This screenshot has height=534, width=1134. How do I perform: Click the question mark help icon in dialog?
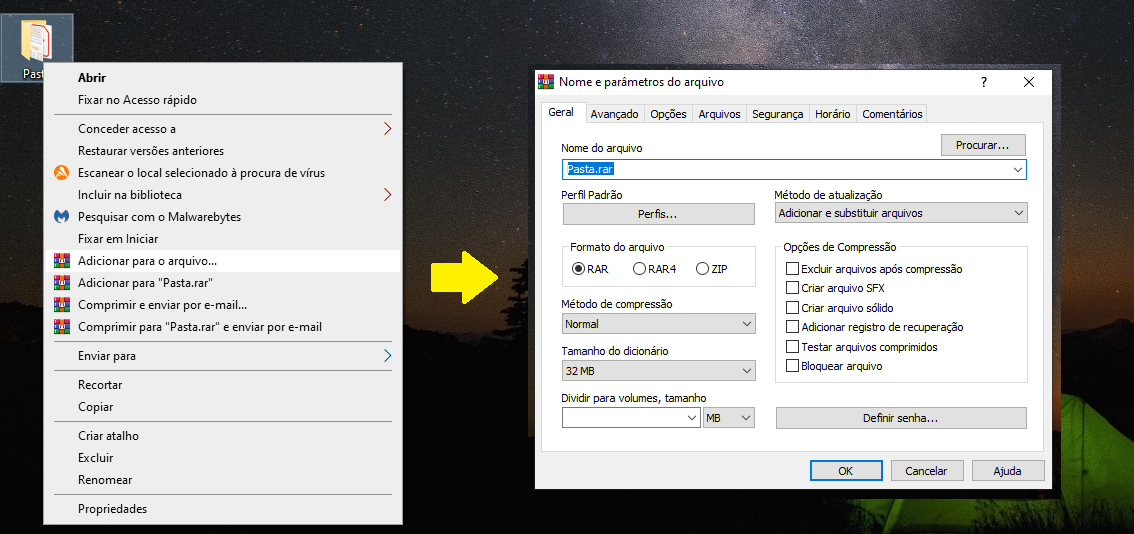[984, 82]
